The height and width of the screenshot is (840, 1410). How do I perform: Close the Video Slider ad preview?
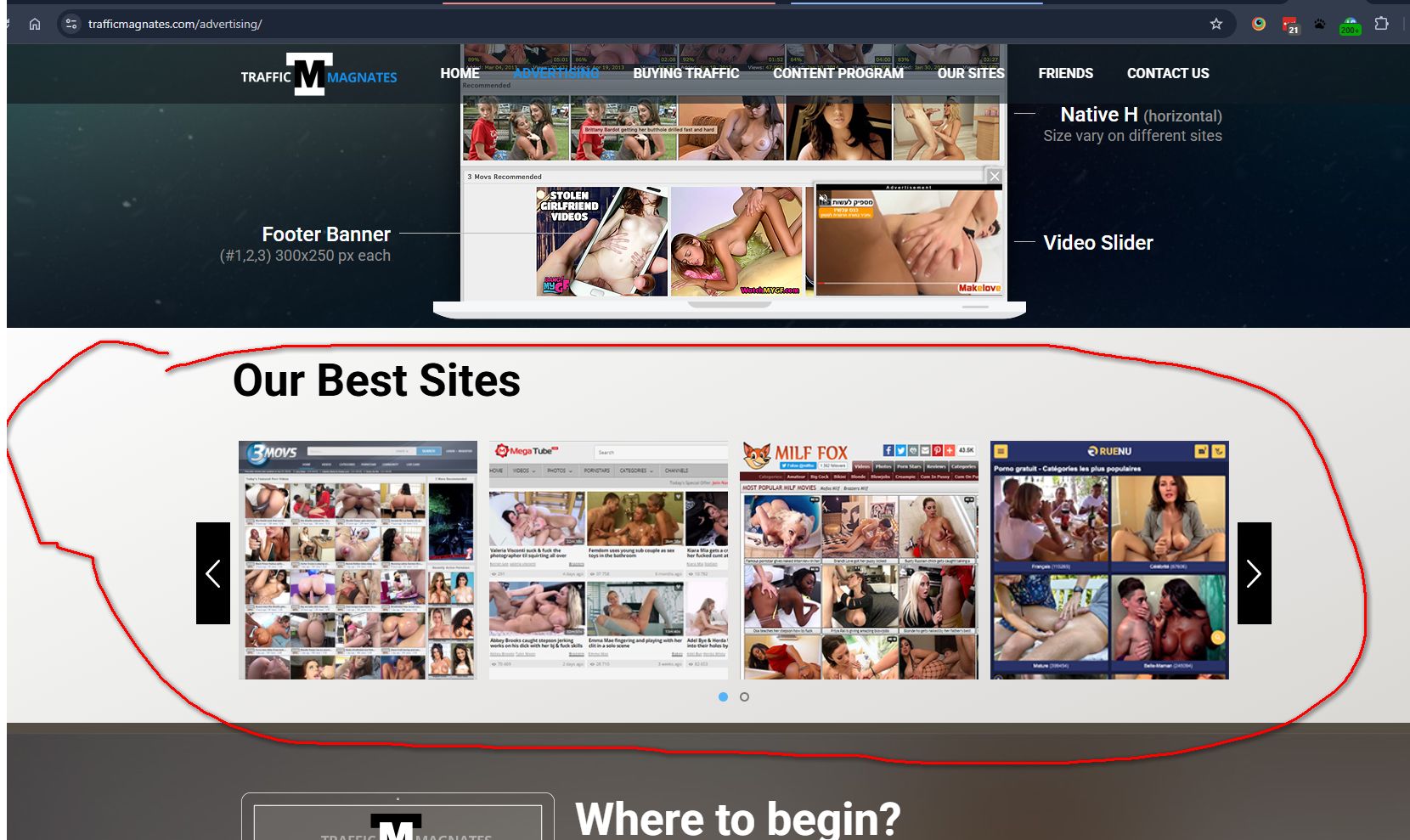995,176
